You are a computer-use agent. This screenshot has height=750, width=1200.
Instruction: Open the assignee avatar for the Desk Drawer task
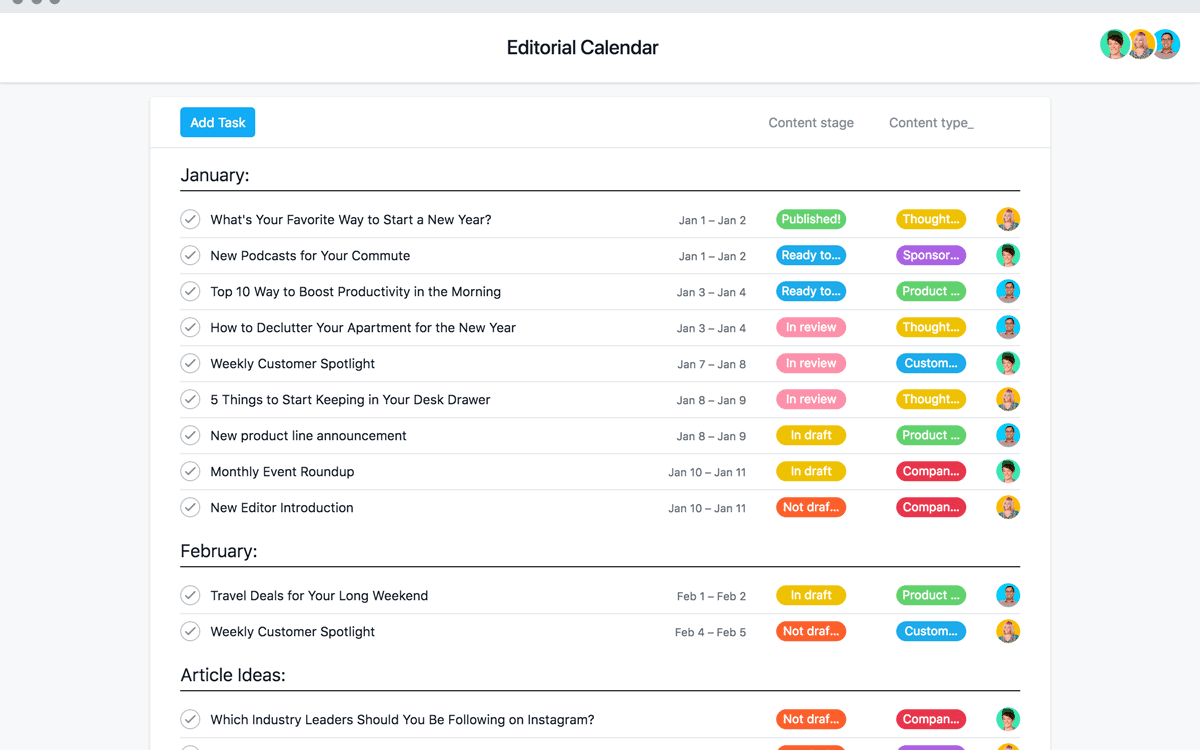click(x=1008, y=399)
